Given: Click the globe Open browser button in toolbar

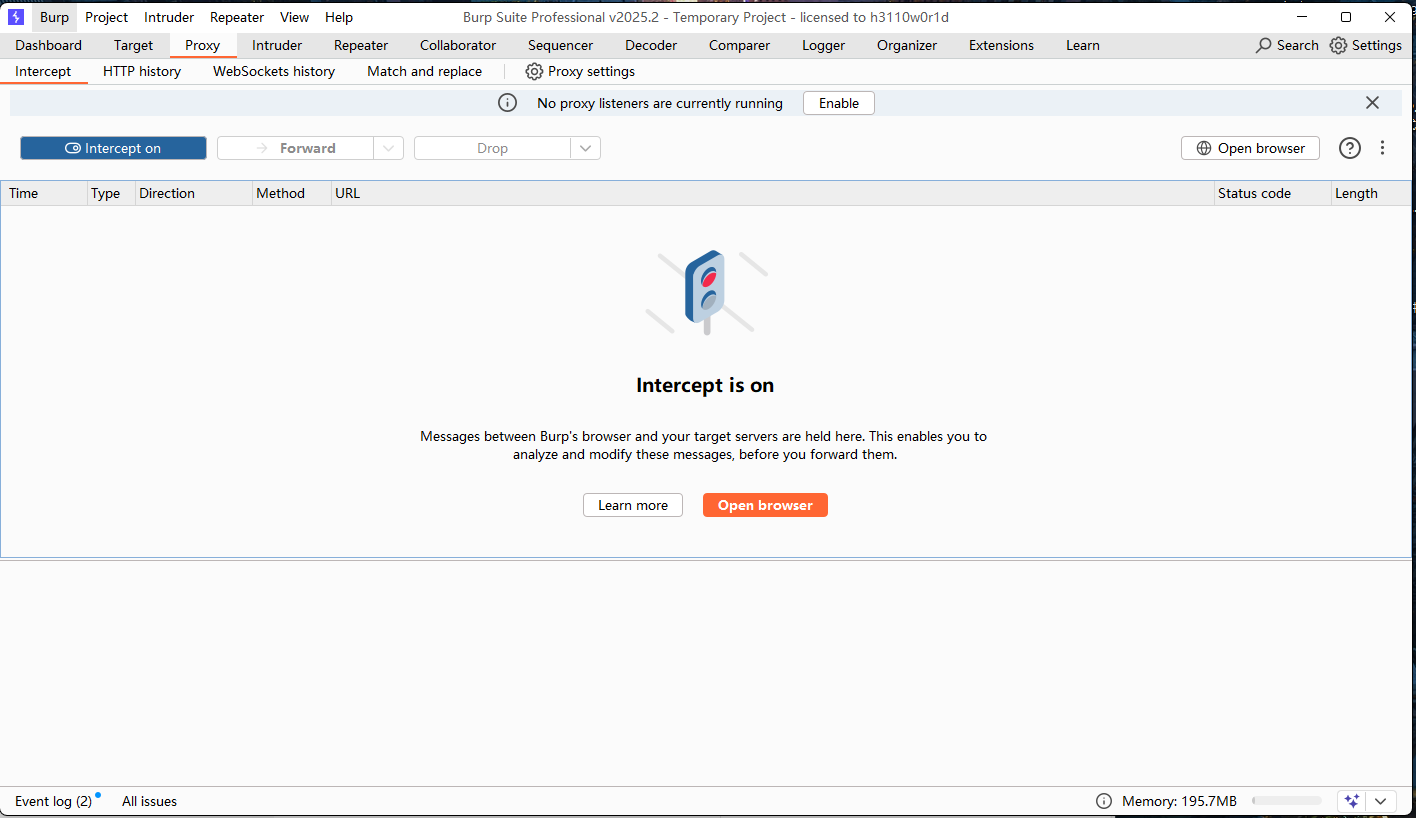Looking at the screenshot, I should click(x=1250, y=148).
